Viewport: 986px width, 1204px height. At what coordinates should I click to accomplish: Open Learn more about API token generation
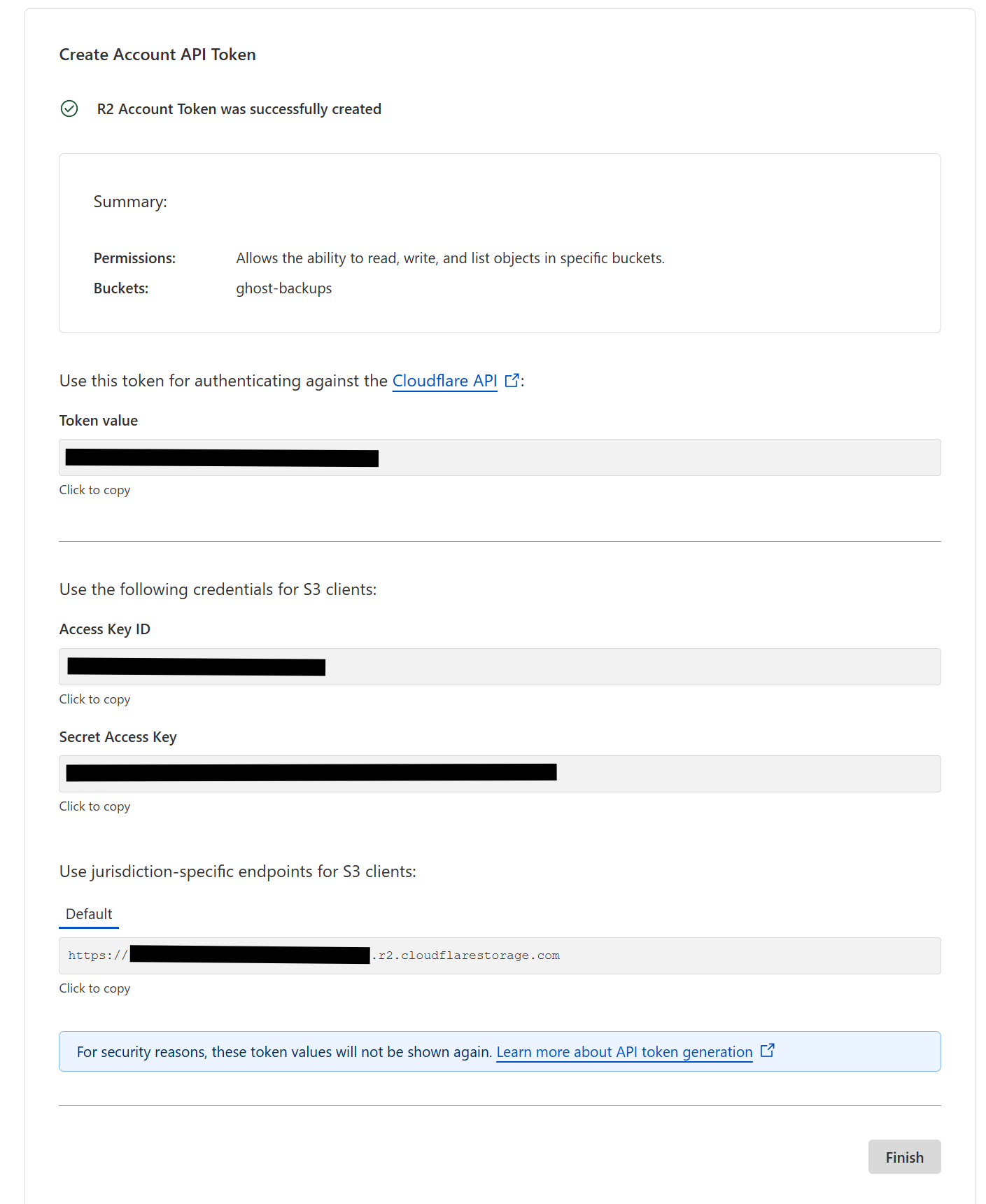tap(624, 1052)
